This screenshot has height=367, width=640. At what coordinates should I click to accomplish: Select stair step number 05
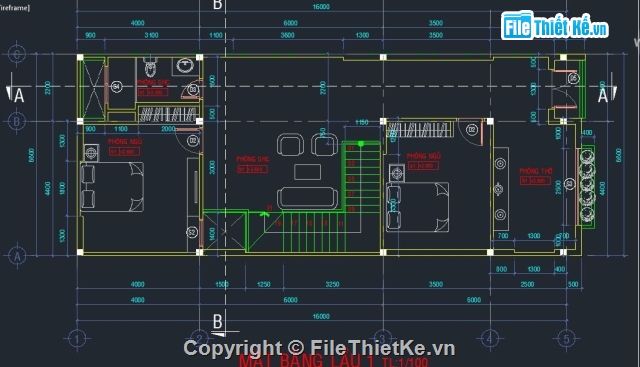[x=351, y=179]
